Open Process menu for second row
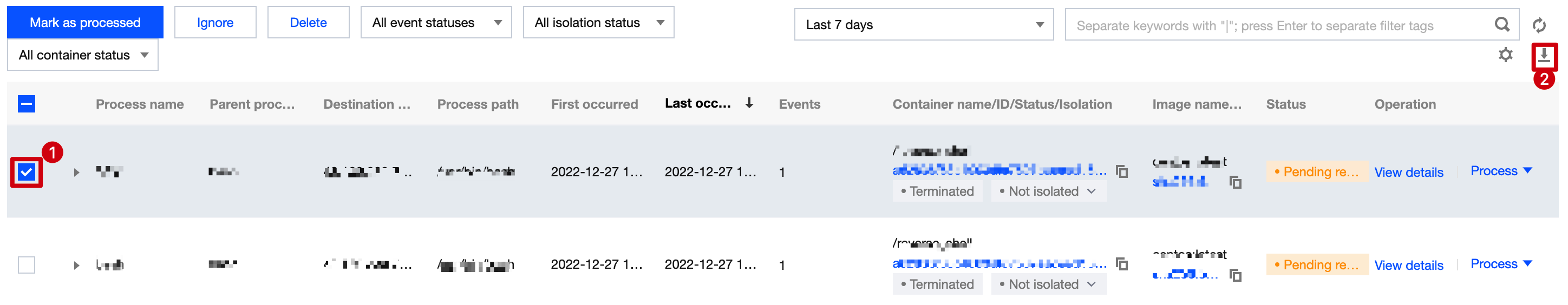 point(1500,264)
